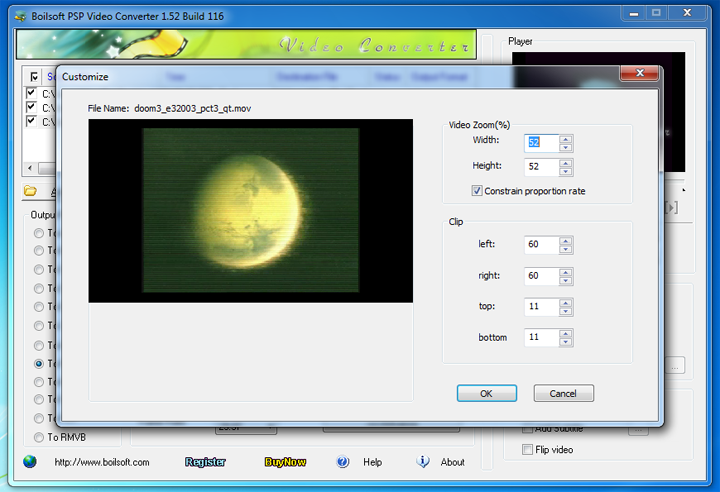Click the Clip right value field
The width and height of the screenshot is (720, 492).
[x=541, y=276]
